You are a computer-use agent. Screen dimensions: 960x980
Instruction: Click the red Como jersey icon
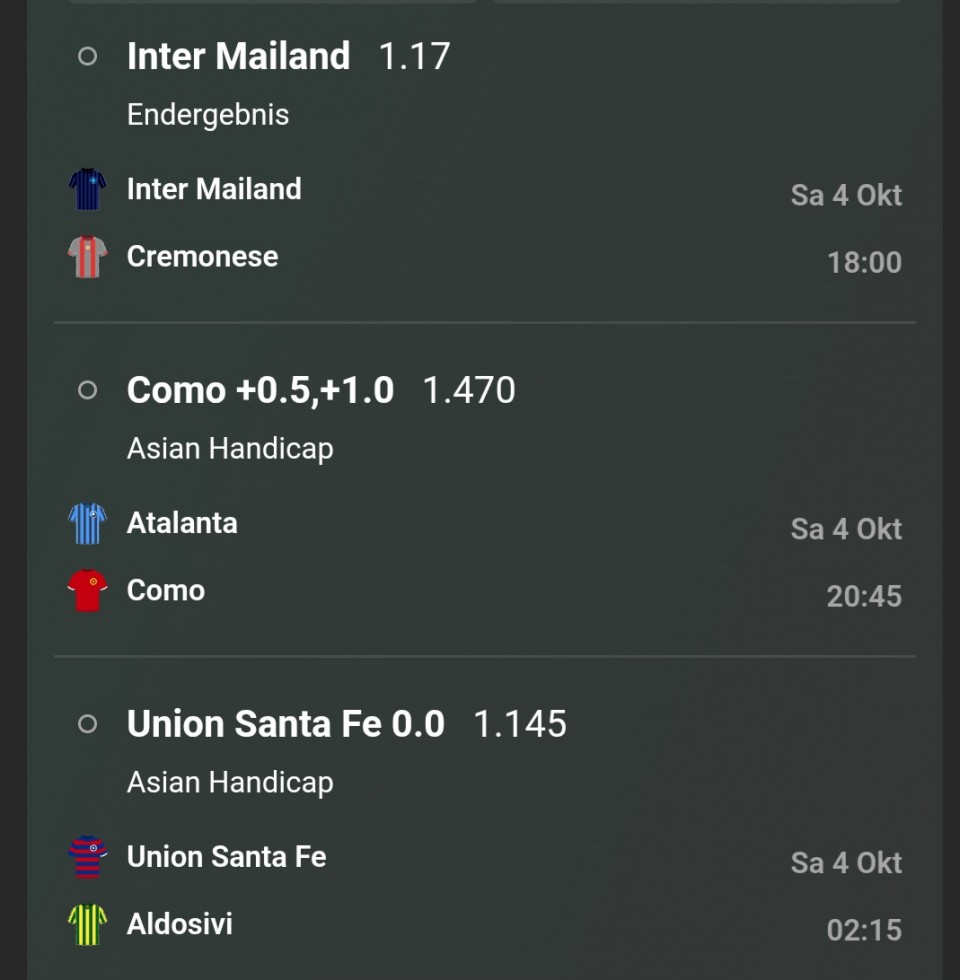pos(87,590)
